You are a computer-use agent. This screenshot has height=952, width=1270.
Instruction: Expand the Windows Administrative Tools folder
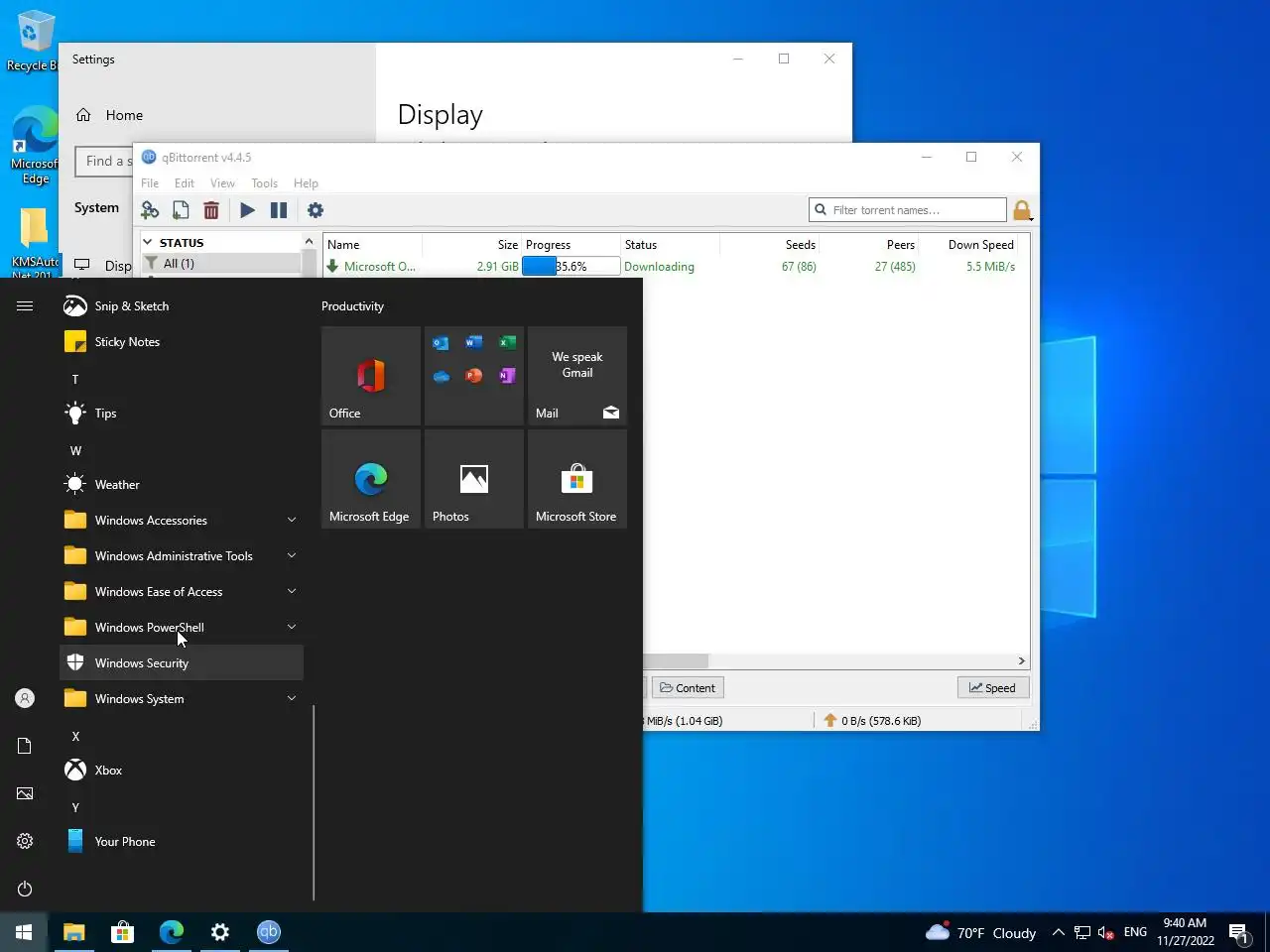coord(182,556)
